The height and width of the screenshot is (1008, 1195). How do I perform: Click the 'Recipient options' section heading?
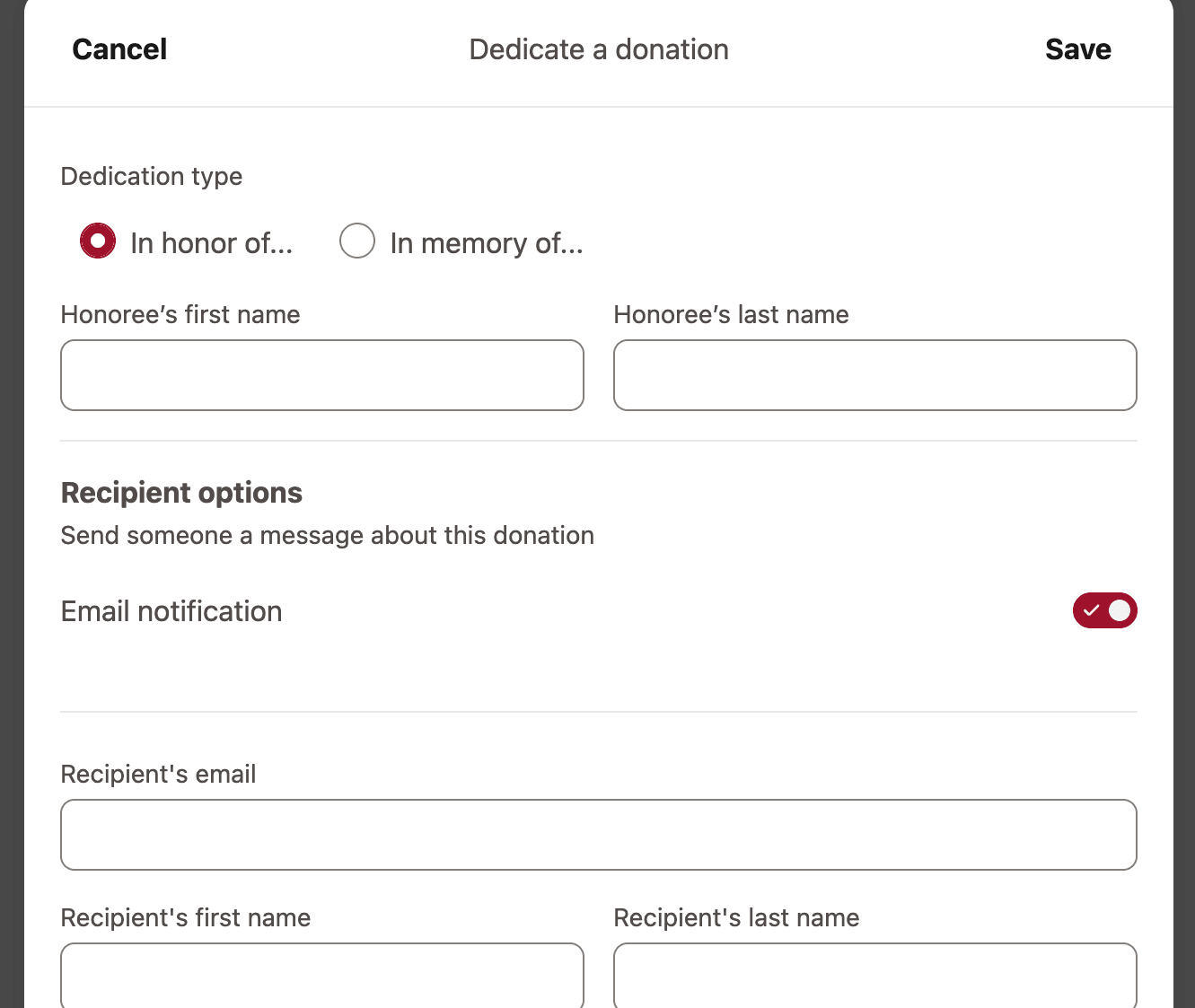181,493
